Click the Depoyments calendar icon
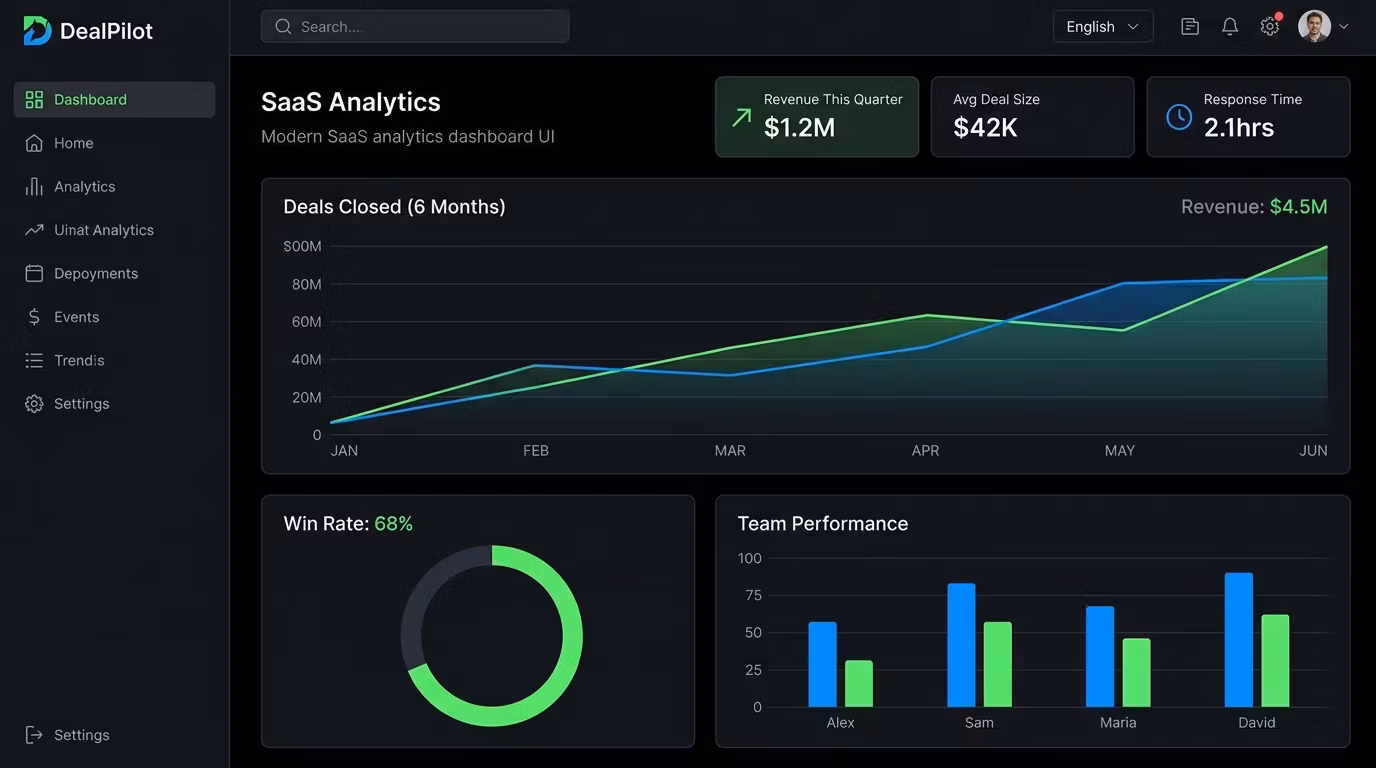Screen dimensions: 1376x768 click(x=34, y=273)
